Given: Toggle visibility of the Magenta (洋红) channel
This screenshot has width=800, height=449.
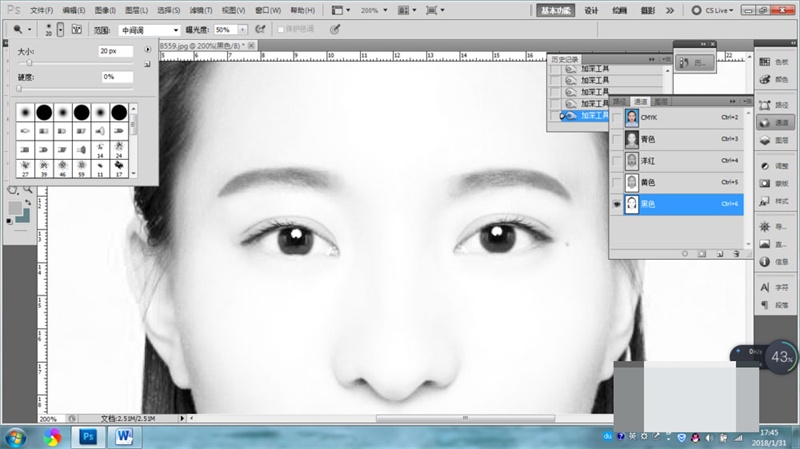Looking at the screenshot, I should pyautogui.click(x=616, y=161).
